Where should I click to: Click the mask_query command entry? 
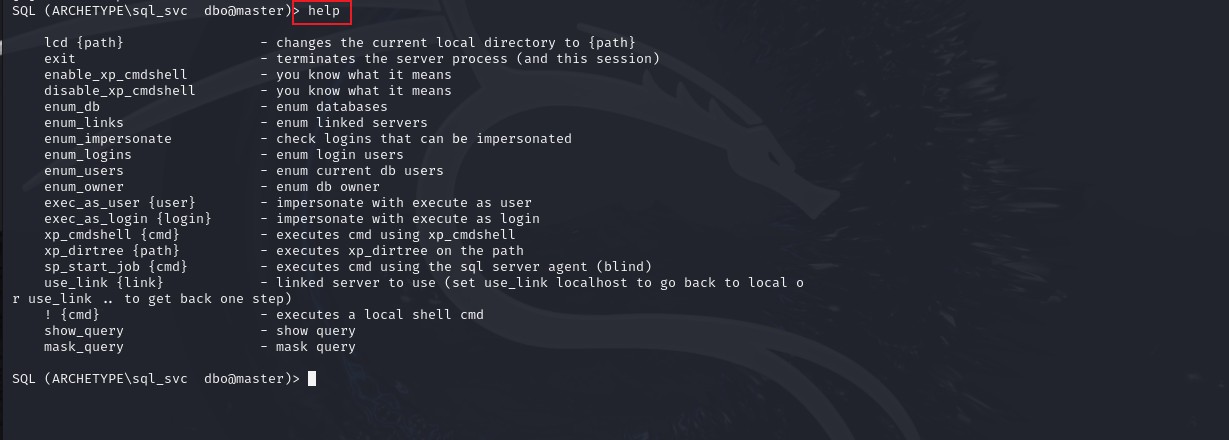click(84, 347)
